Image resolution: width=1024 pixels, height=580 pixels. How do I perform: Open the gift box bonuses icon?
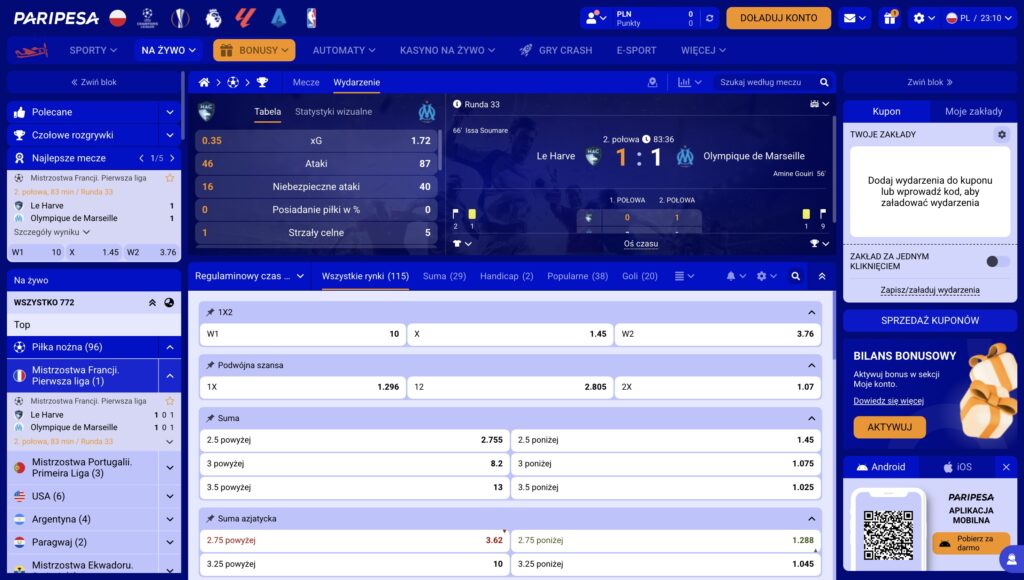pos(890,18)
